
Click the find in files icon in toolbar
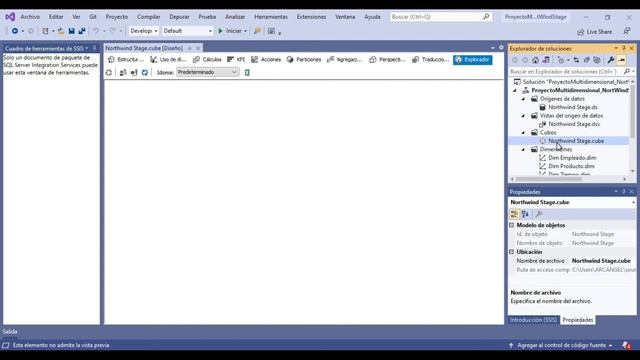tap(257, 31)
